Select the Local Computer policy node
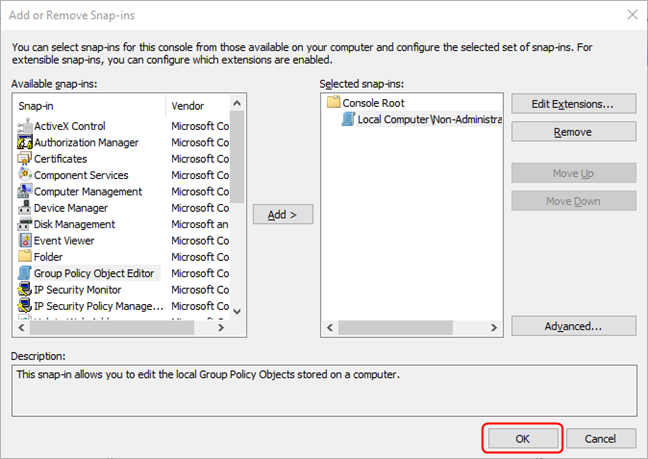The width and height of the screenshot is (648, 459). click(x=429, y=119)
